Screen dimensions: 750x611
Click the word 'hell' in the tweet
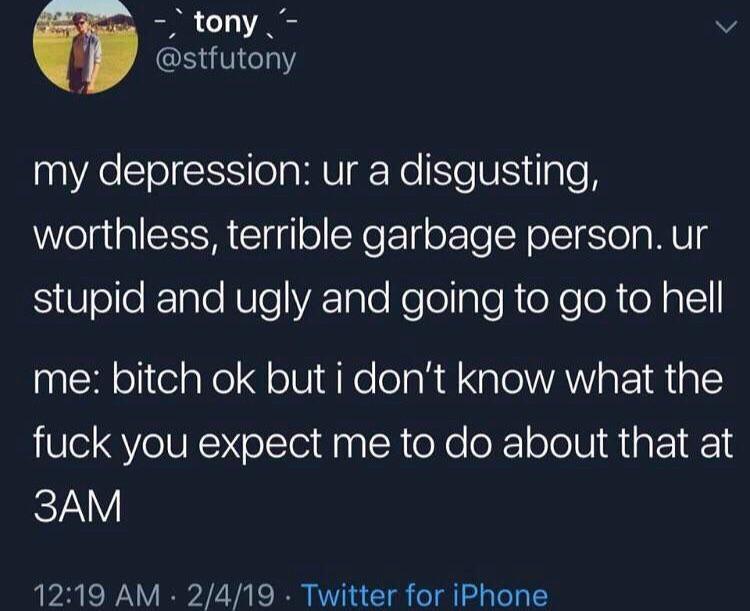coord(694,298)
